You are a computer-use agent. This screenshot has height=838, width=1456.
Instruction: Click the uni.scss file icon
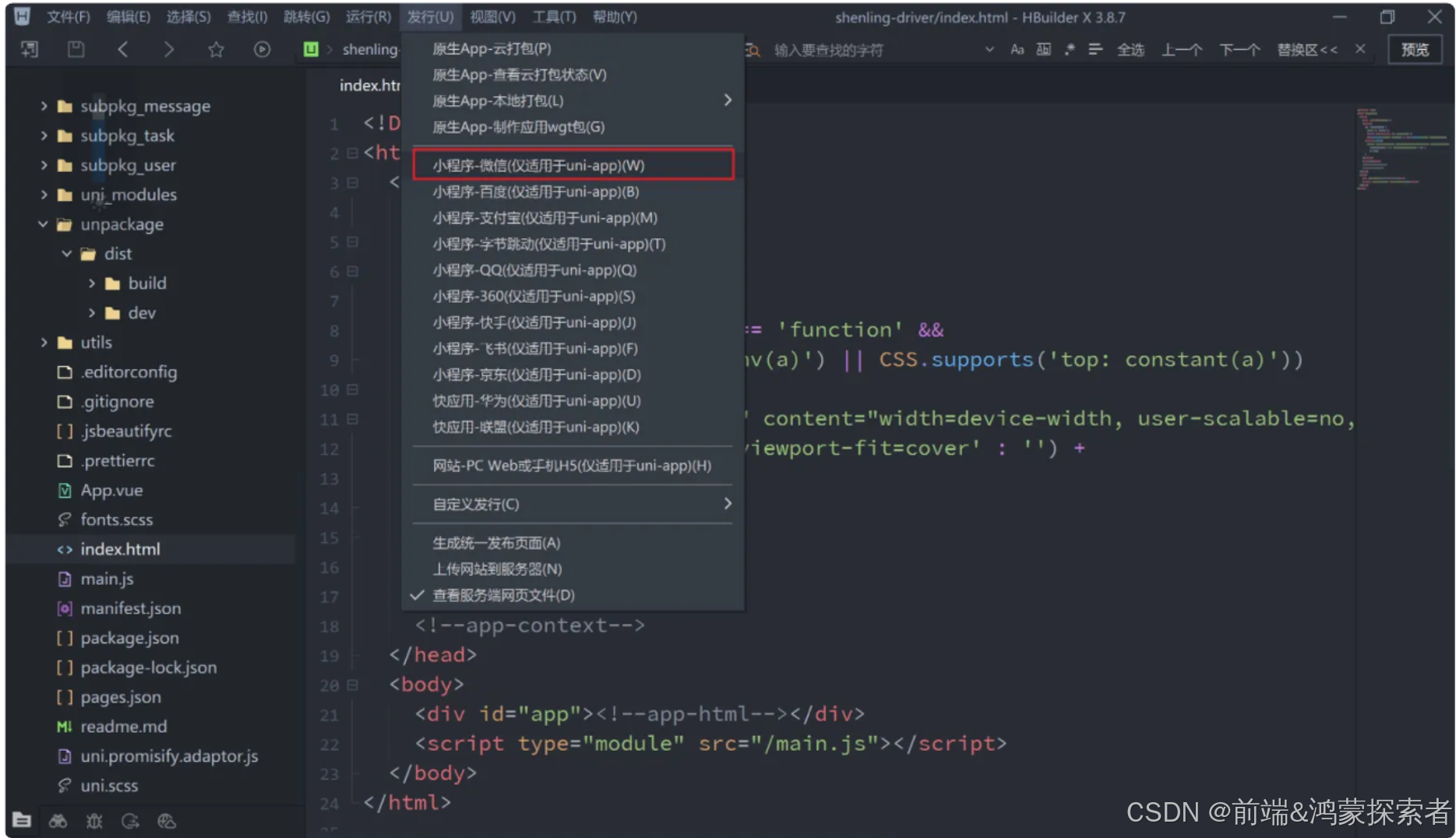(x=65, y=786)
